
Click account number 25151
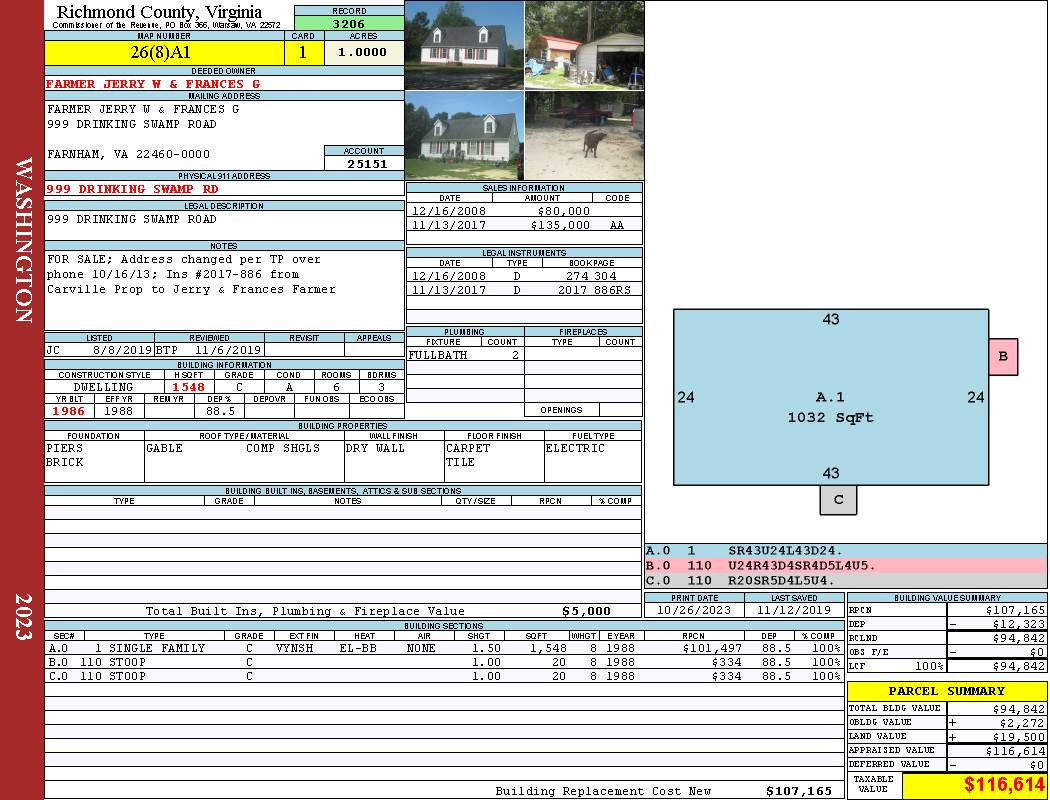click(x=367, y=163)
